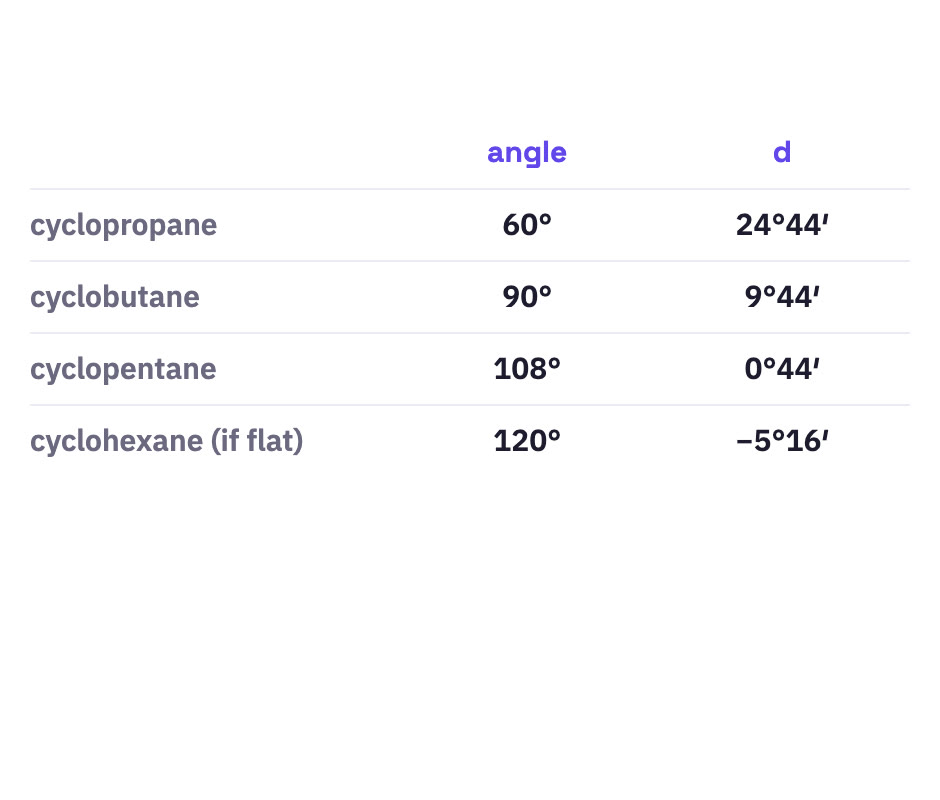Click the 'angle' column header
This screenshot has height=800, width=940.
point(526,154)
